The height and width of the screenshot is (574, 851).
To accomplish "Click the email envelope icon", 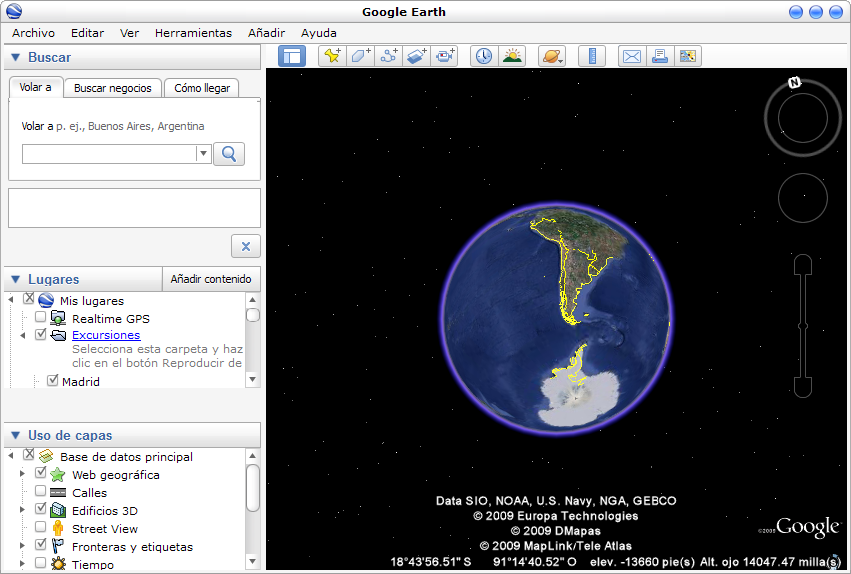I will [632, 56].
